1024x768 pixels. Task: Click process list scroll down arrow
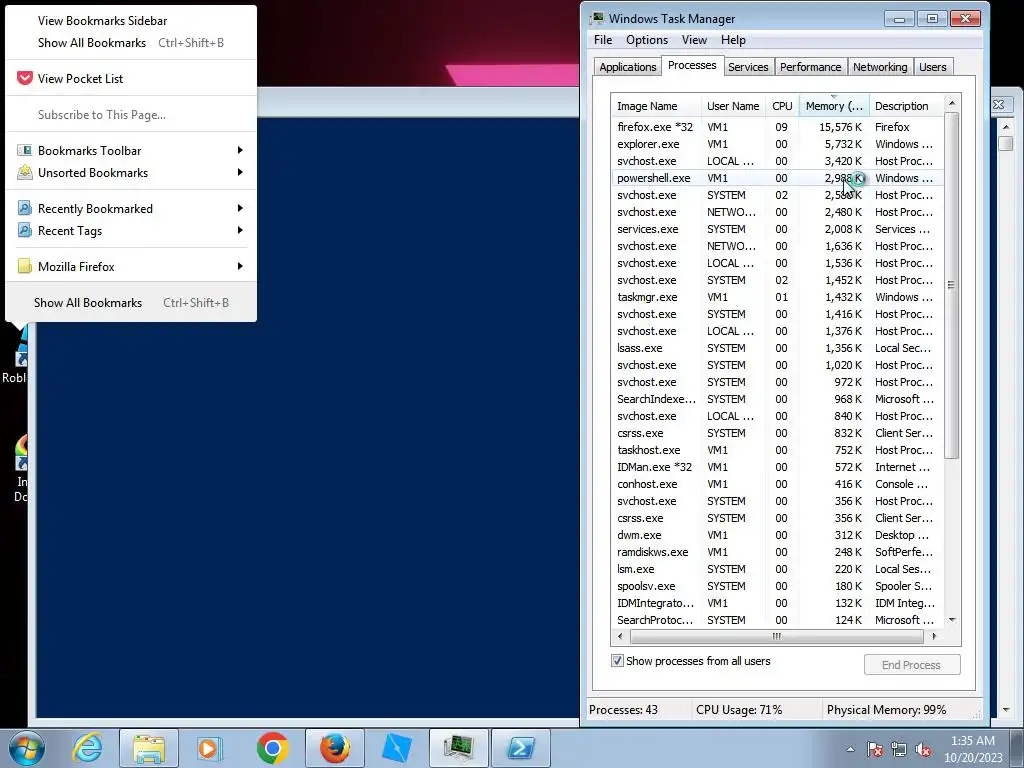pos(952,620)
